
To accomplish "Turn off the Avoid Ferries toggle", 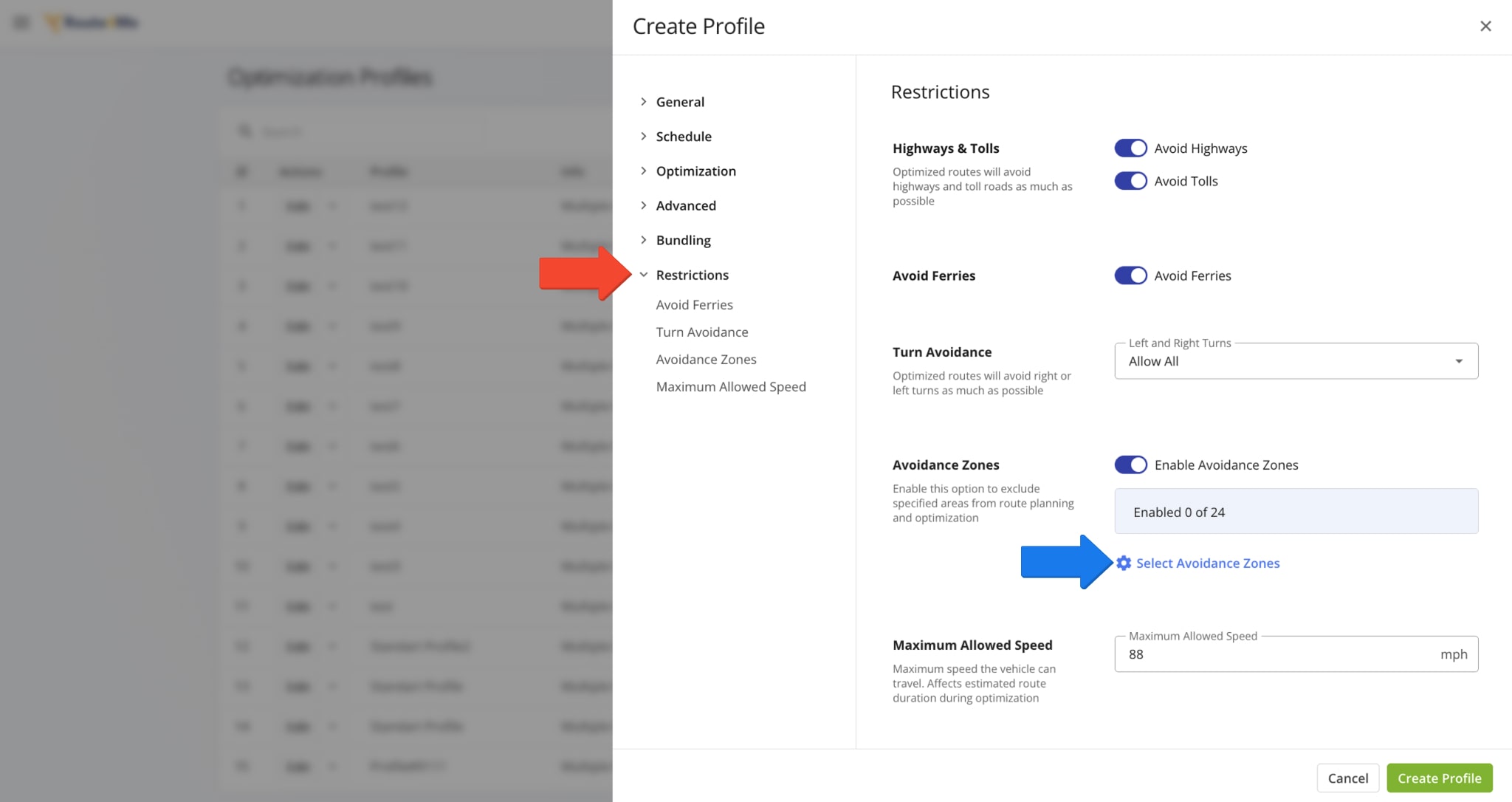I will [x=1130, y=275].
